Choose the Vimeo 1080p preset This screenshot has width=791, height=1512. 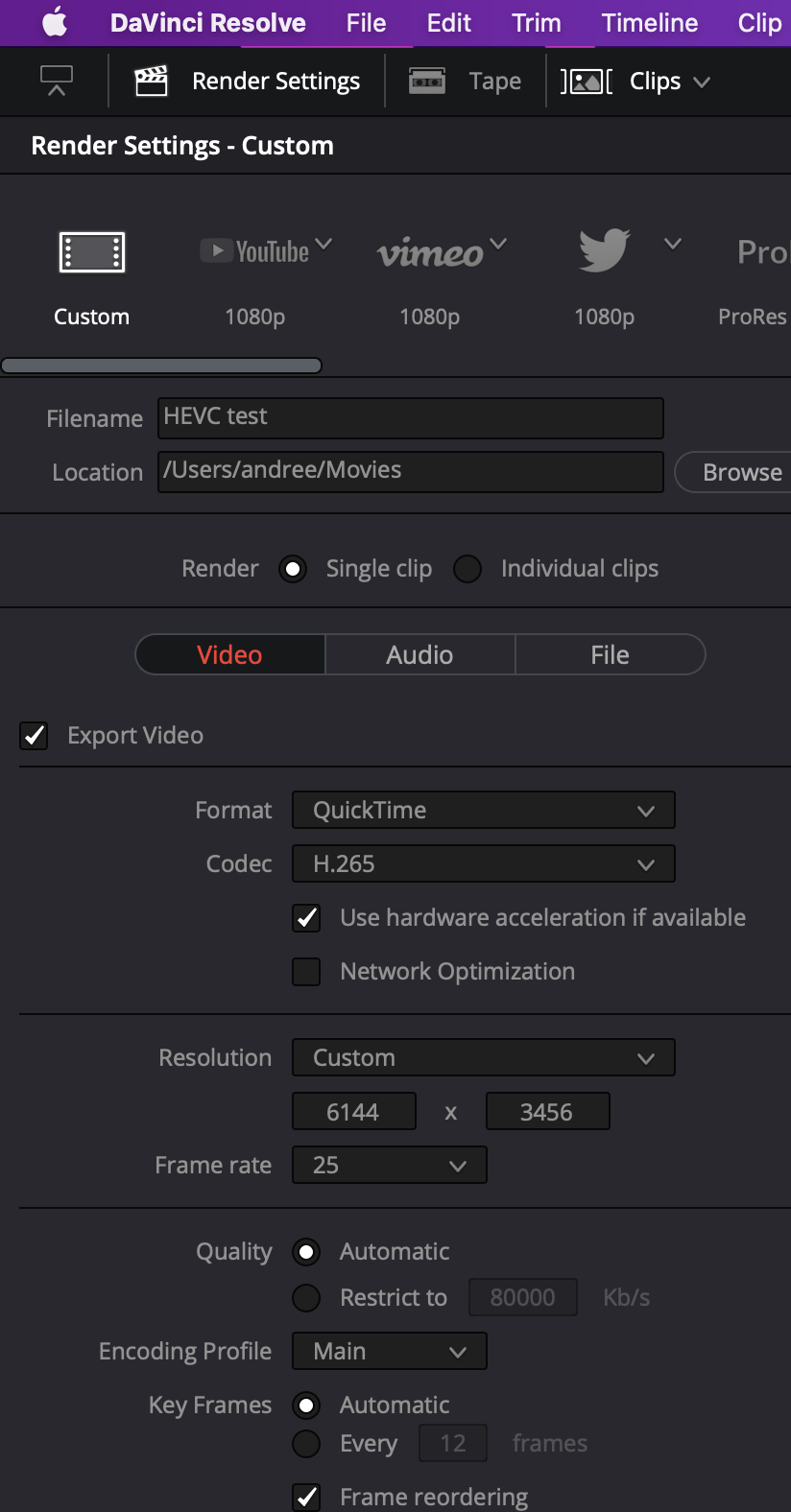coord(430,253)
